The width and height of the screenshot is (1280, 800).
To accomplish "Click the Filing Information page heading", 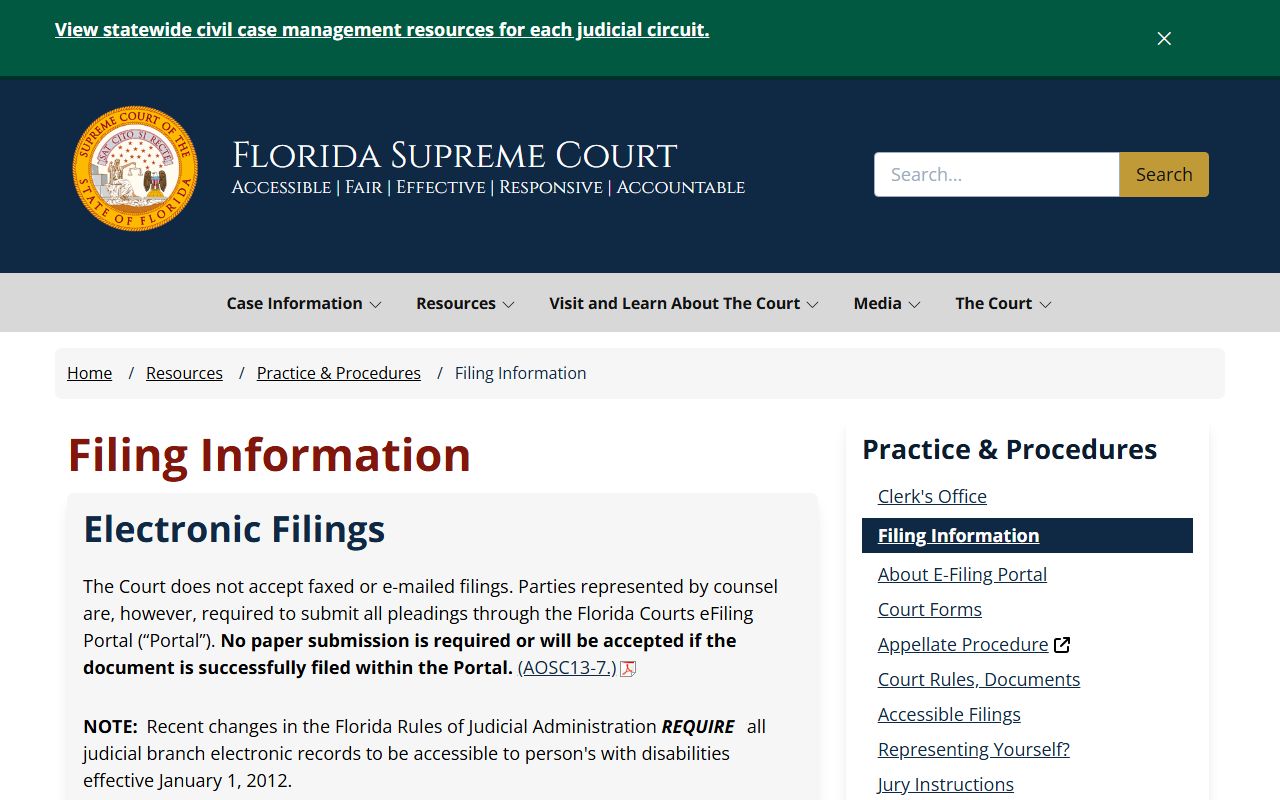I will 269,454.
